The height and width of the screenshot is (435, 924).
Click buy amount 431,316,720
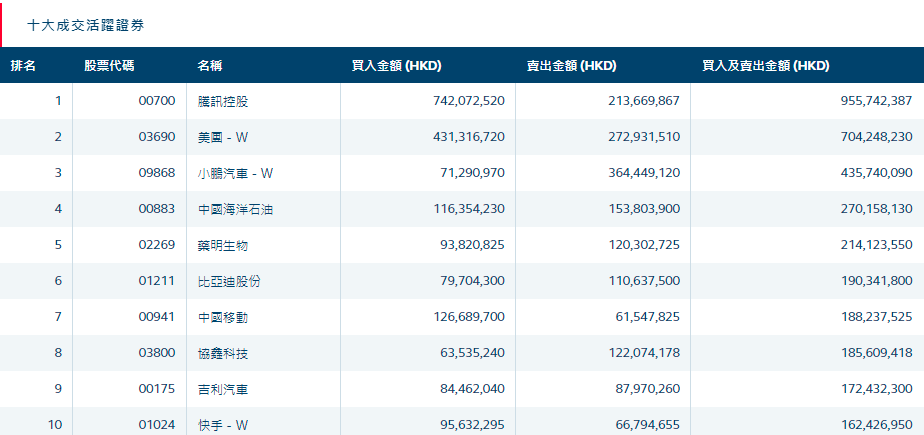(x=468, y=137)
